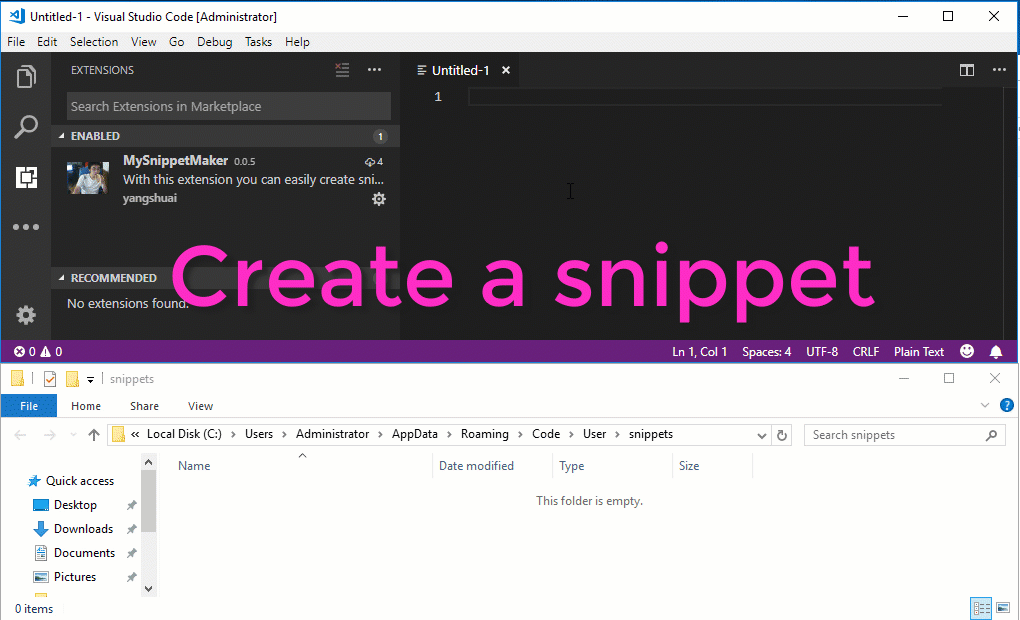The image size is (1020, 620).
Task: Go up one folder level
Action: tap(94, 435)
